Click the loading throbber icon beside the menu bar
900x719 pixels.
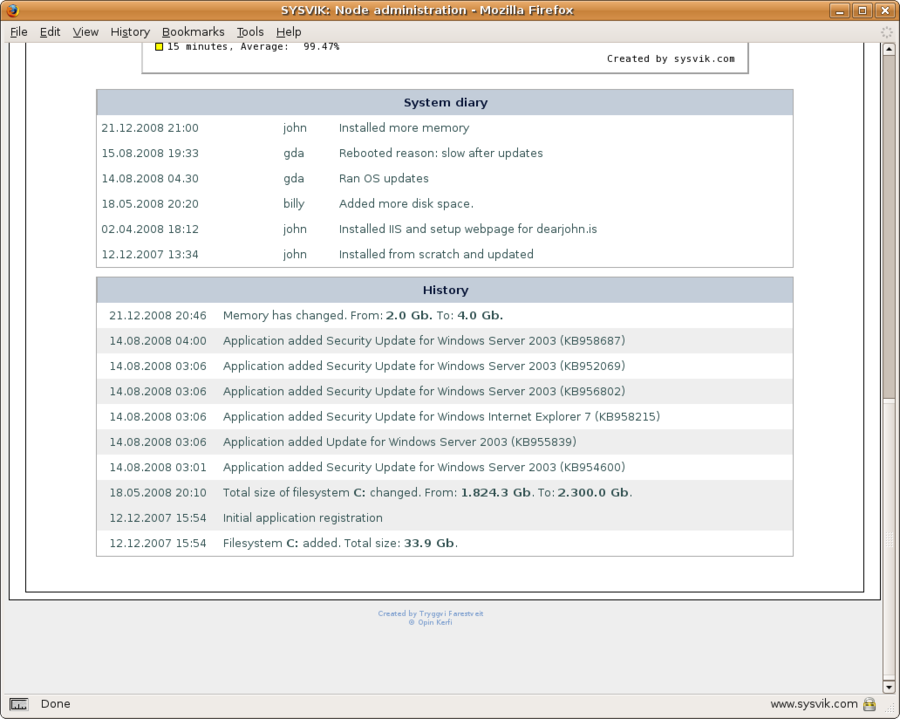(x=886, y=32)
